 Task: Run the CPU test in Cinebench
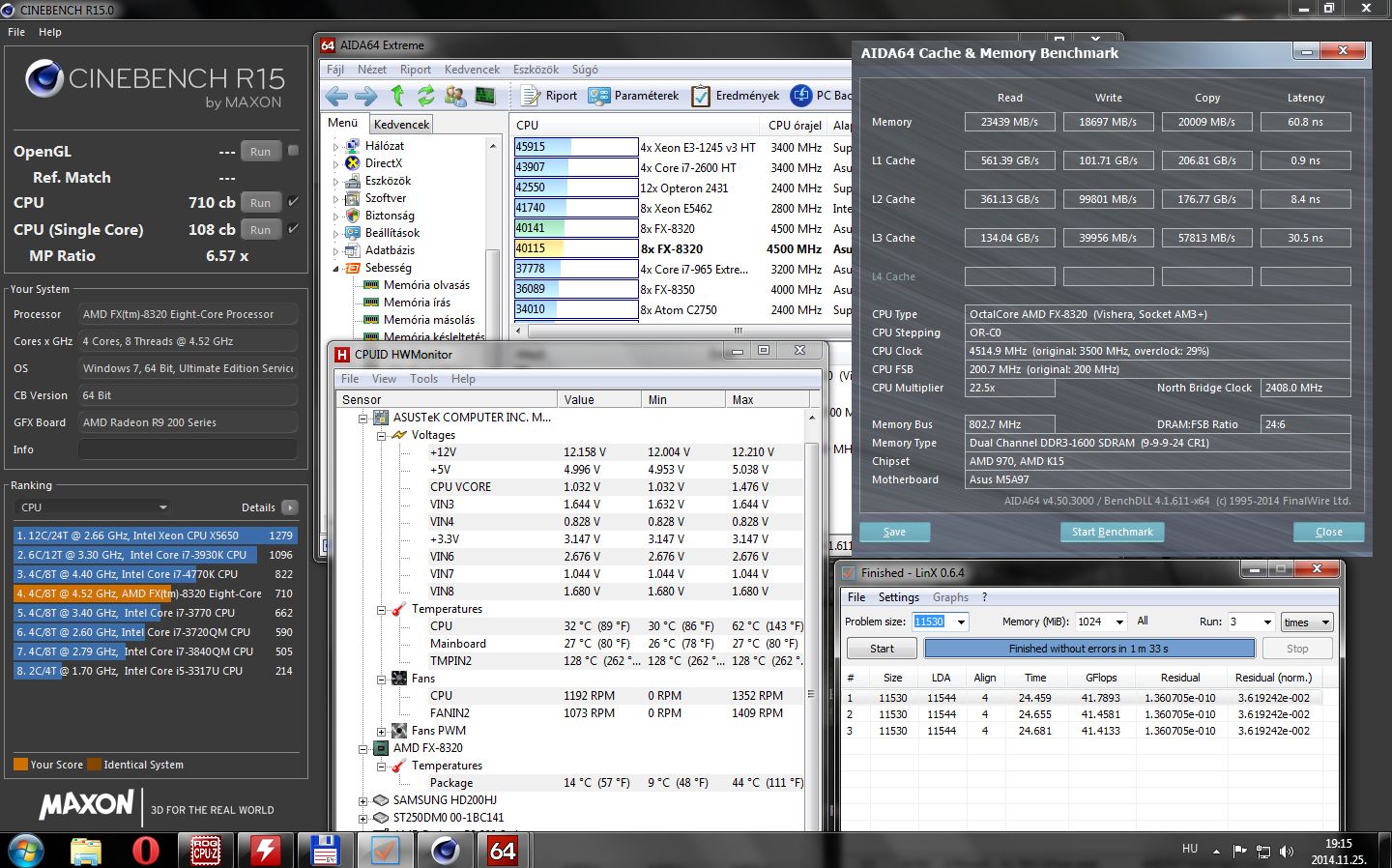[x=260, y=203]
